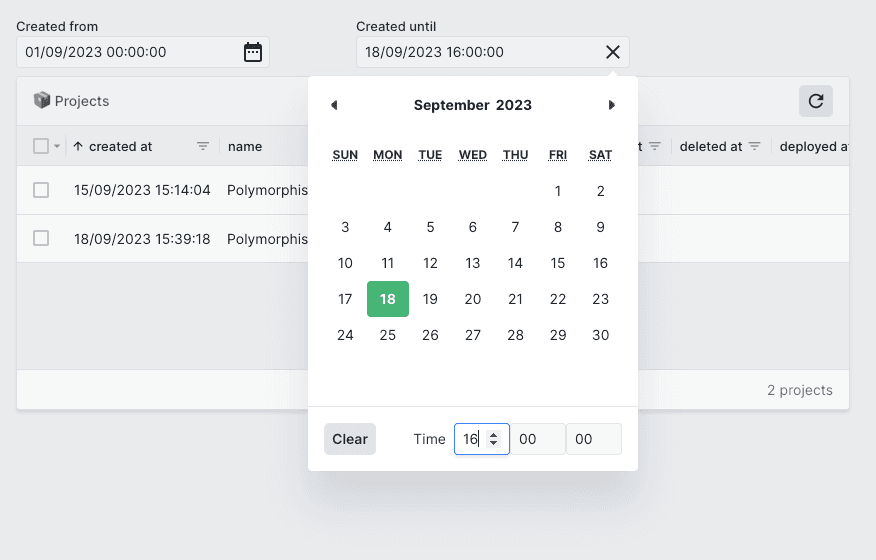Sort by created at ascending arrow
The image size is (876, 560).
coord(78,146)
